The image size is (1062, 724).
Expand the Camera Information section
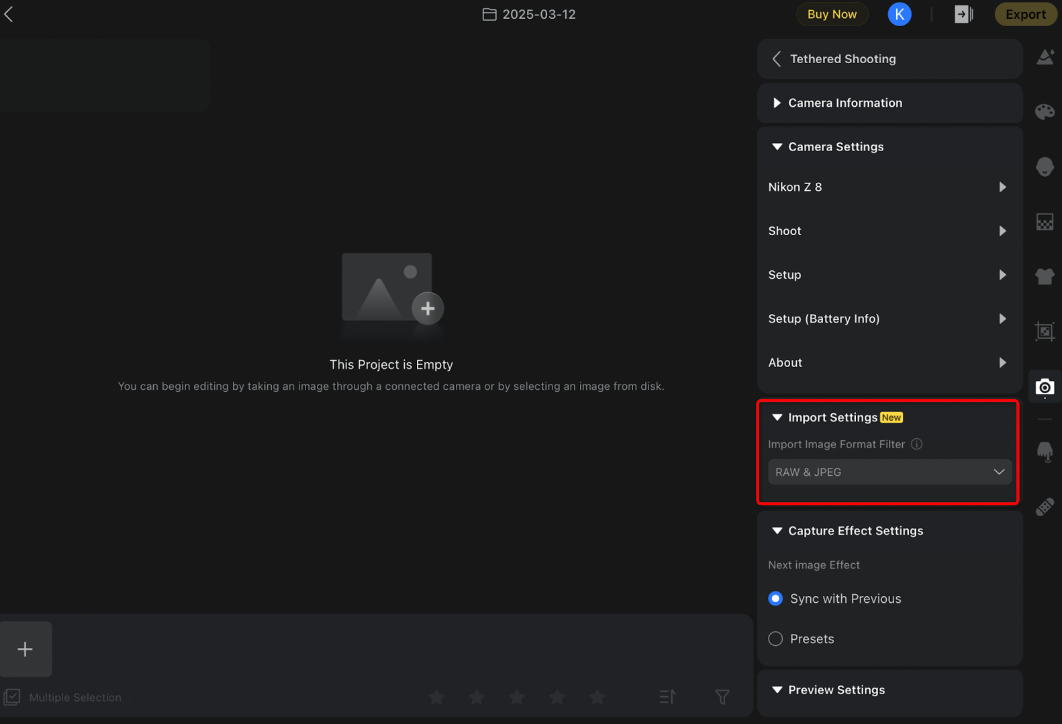(x=845, y=103)
